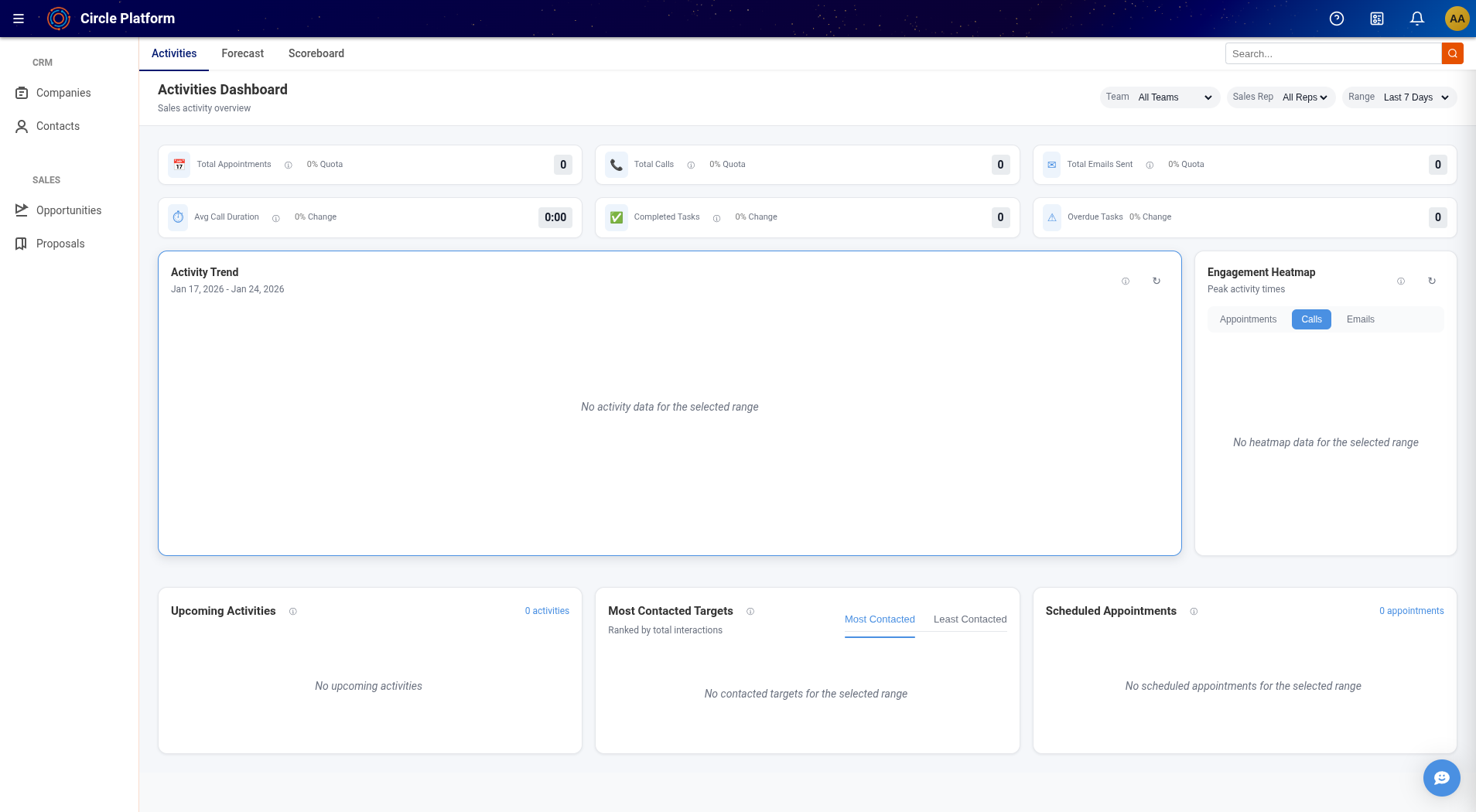
Task: Click into the Search input field
Action: (x=1333, y=53)
